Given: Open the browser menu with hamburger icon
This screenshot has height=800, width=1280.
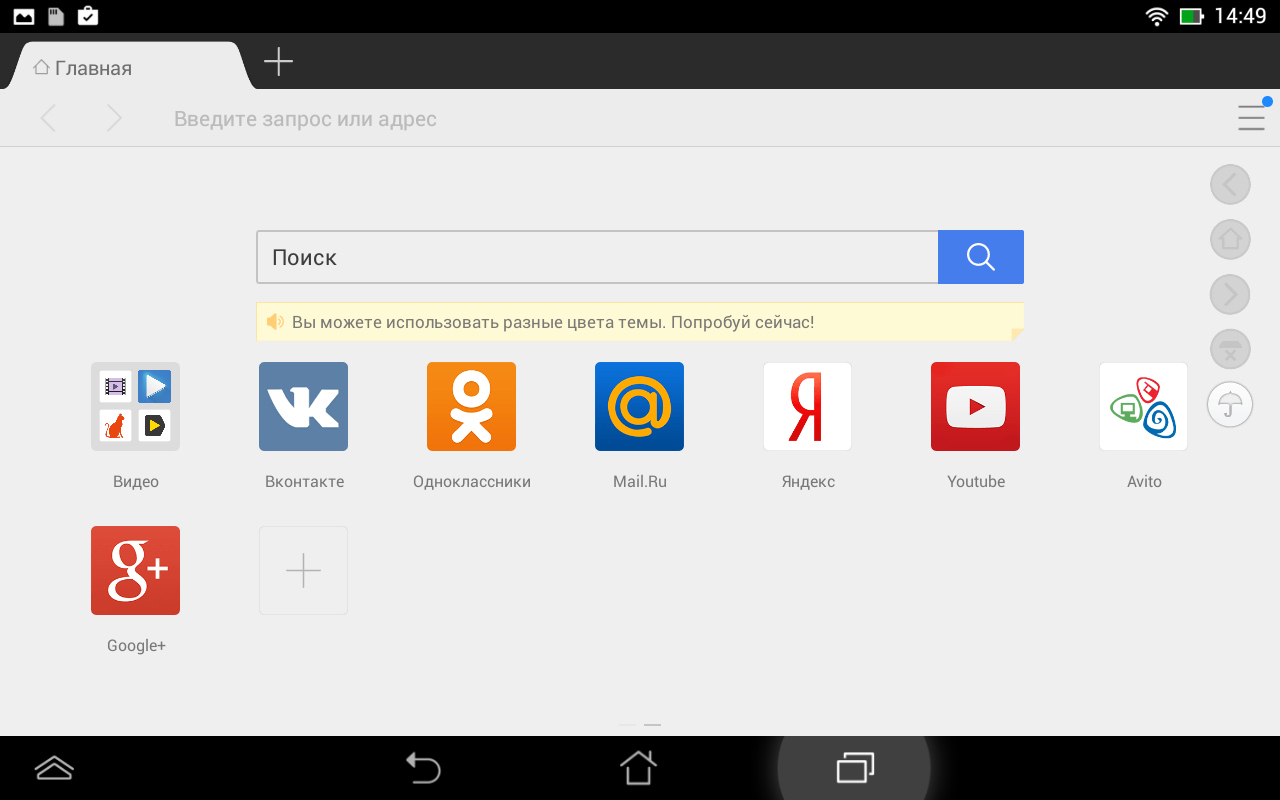Looking at the screenshot, I should click(x=1251, y=117).
